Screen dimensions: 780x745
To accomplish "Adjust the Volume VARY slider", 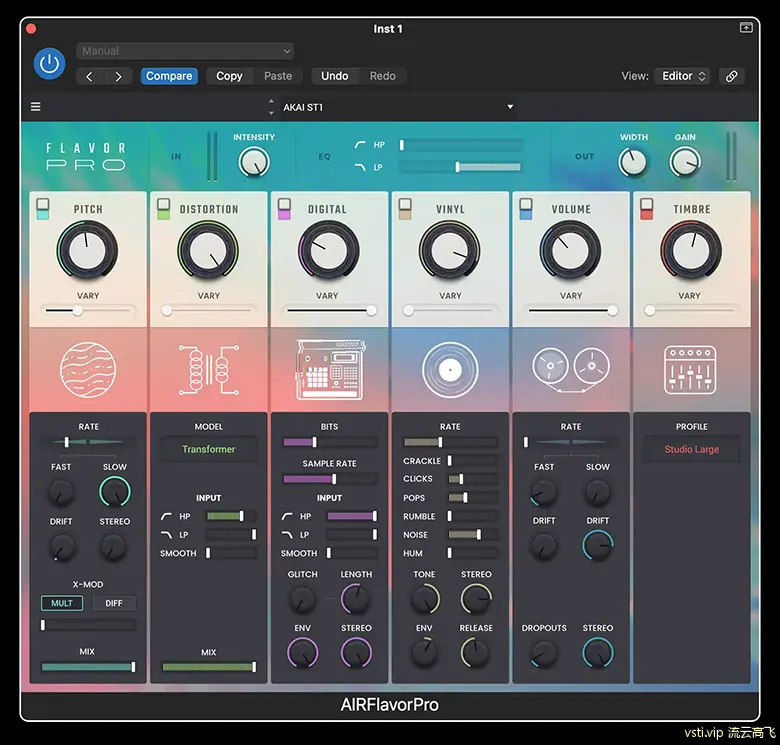I will pyautogui.click(x=571, y=311).
